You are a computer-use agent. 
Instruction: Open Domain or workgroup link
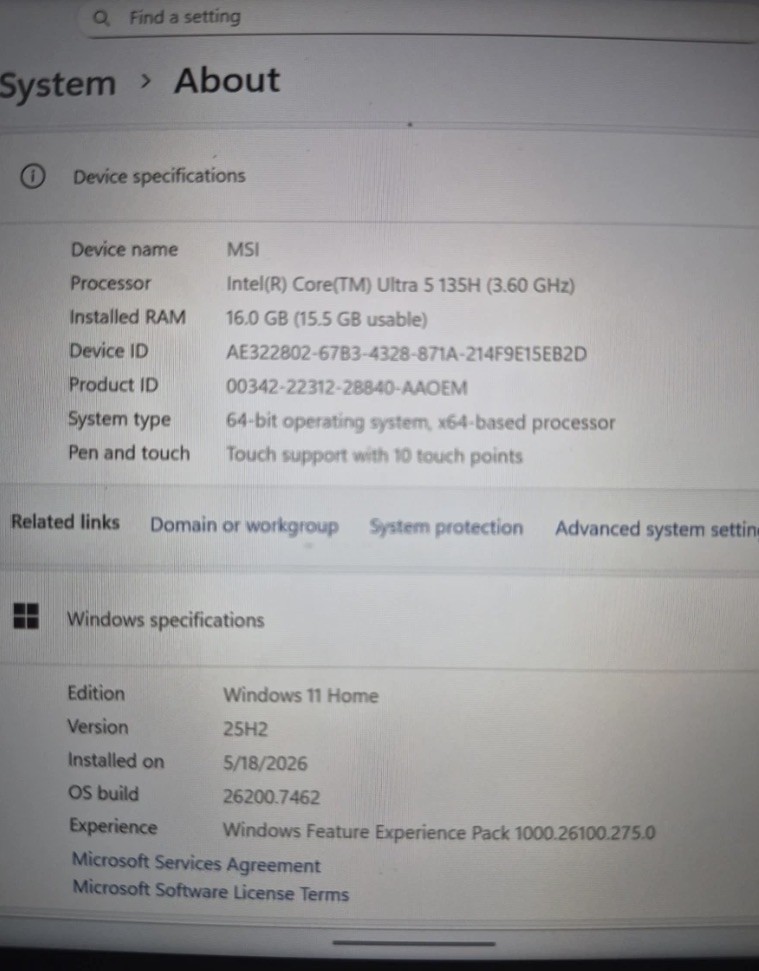245,526
